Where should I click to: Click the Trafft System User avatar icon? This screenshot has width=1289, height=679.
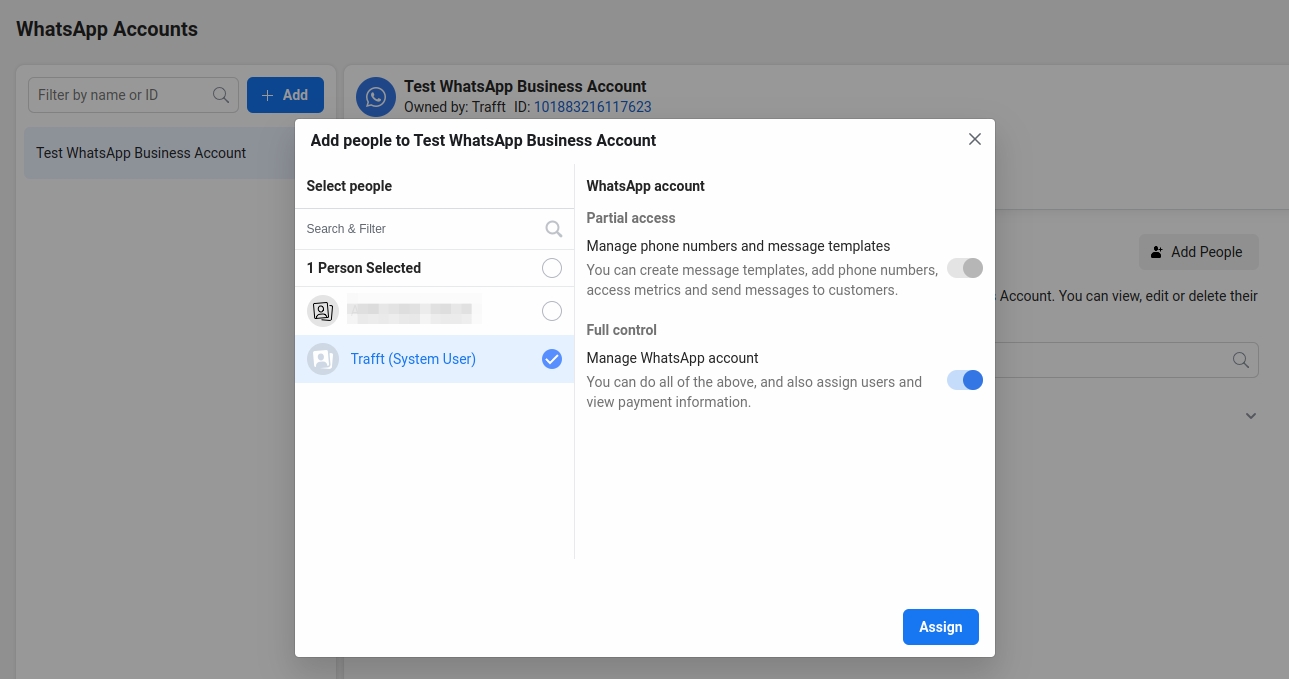[323, 359]
